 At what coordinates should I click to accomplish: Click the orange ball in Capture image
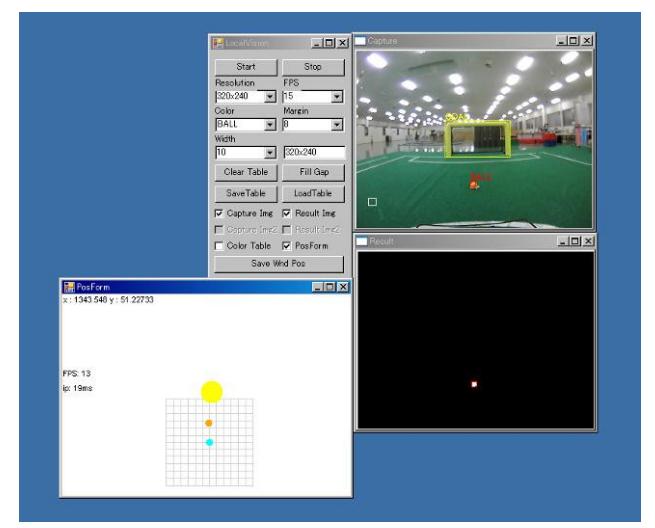(474, 185)
